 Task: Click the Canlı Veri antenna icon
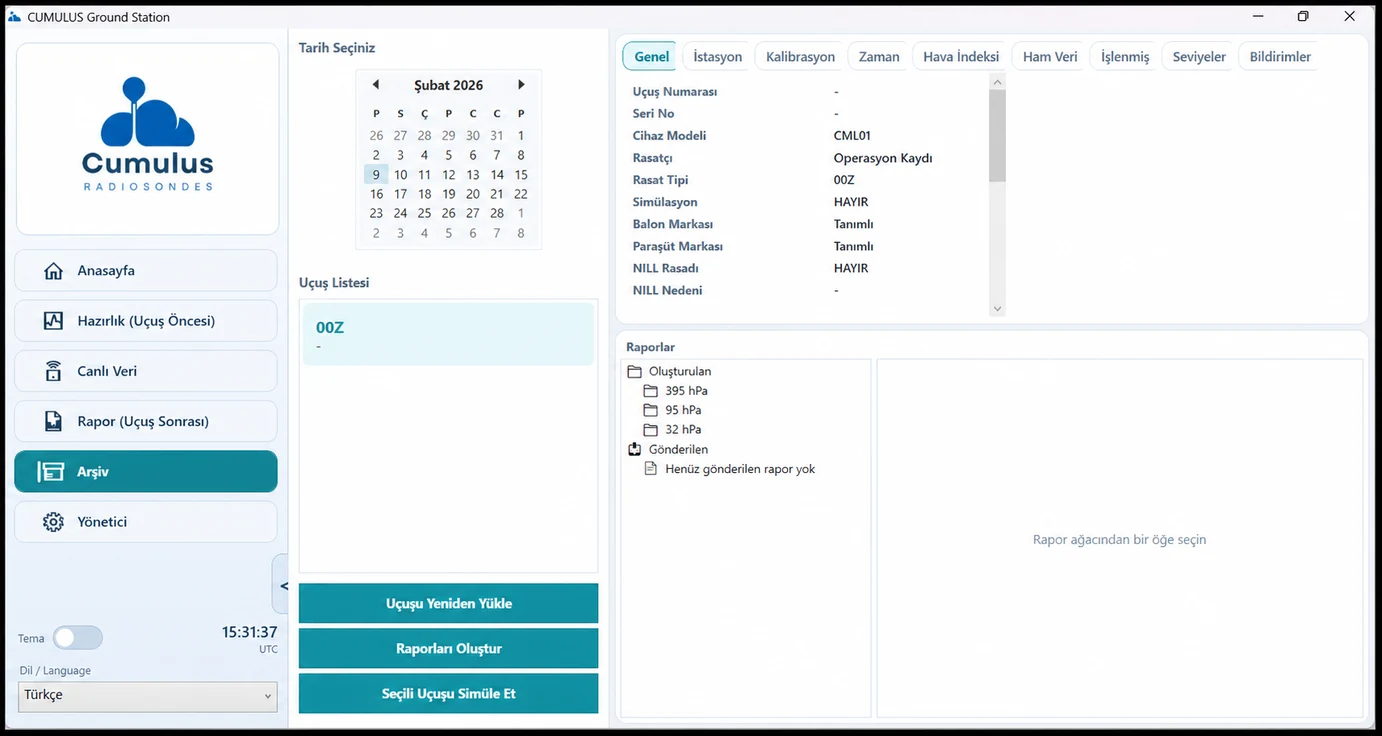pyautogui.click(x=54, y=371)
